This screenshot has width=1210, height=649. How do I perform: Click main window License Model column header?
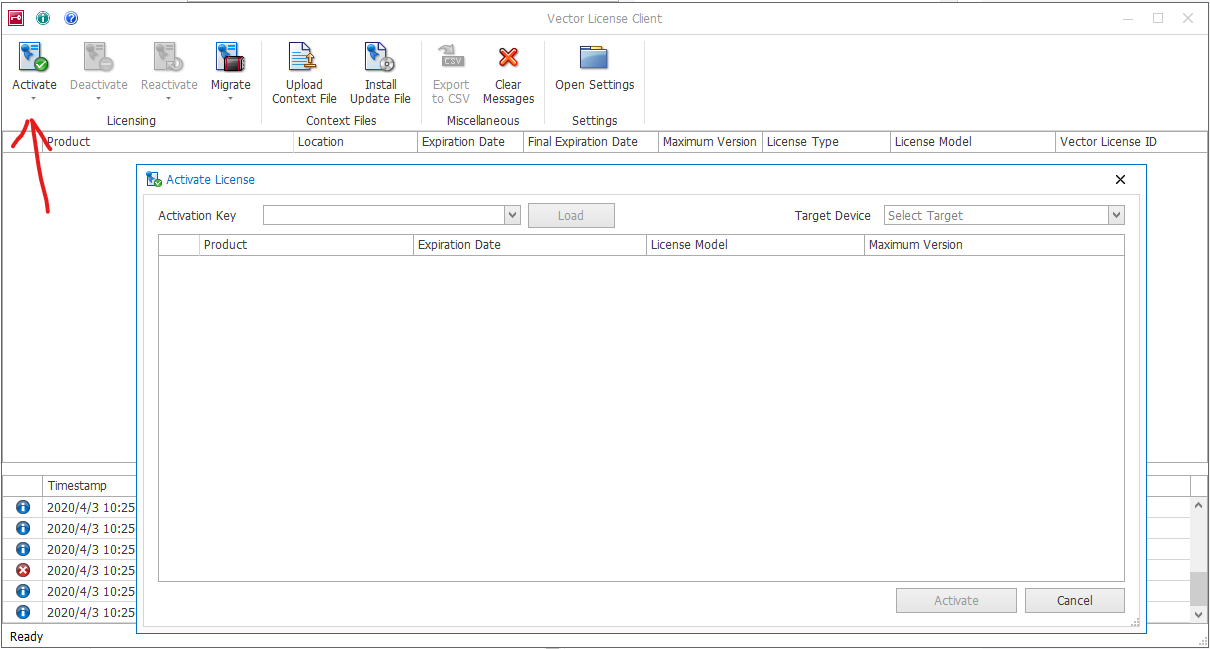tap(973, 142)
